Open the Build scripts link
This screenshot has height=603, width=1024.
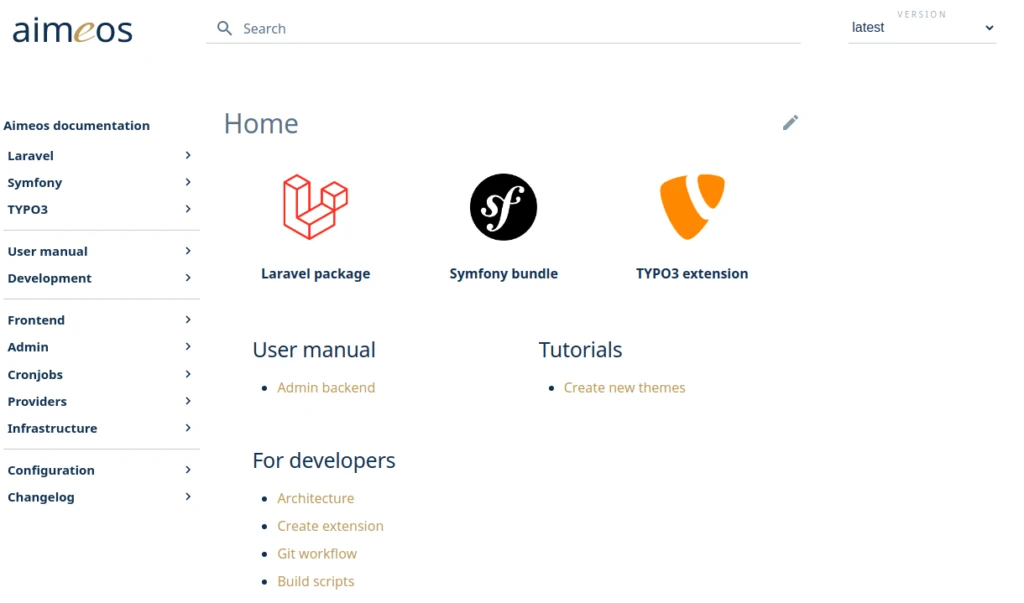point(315,581)
